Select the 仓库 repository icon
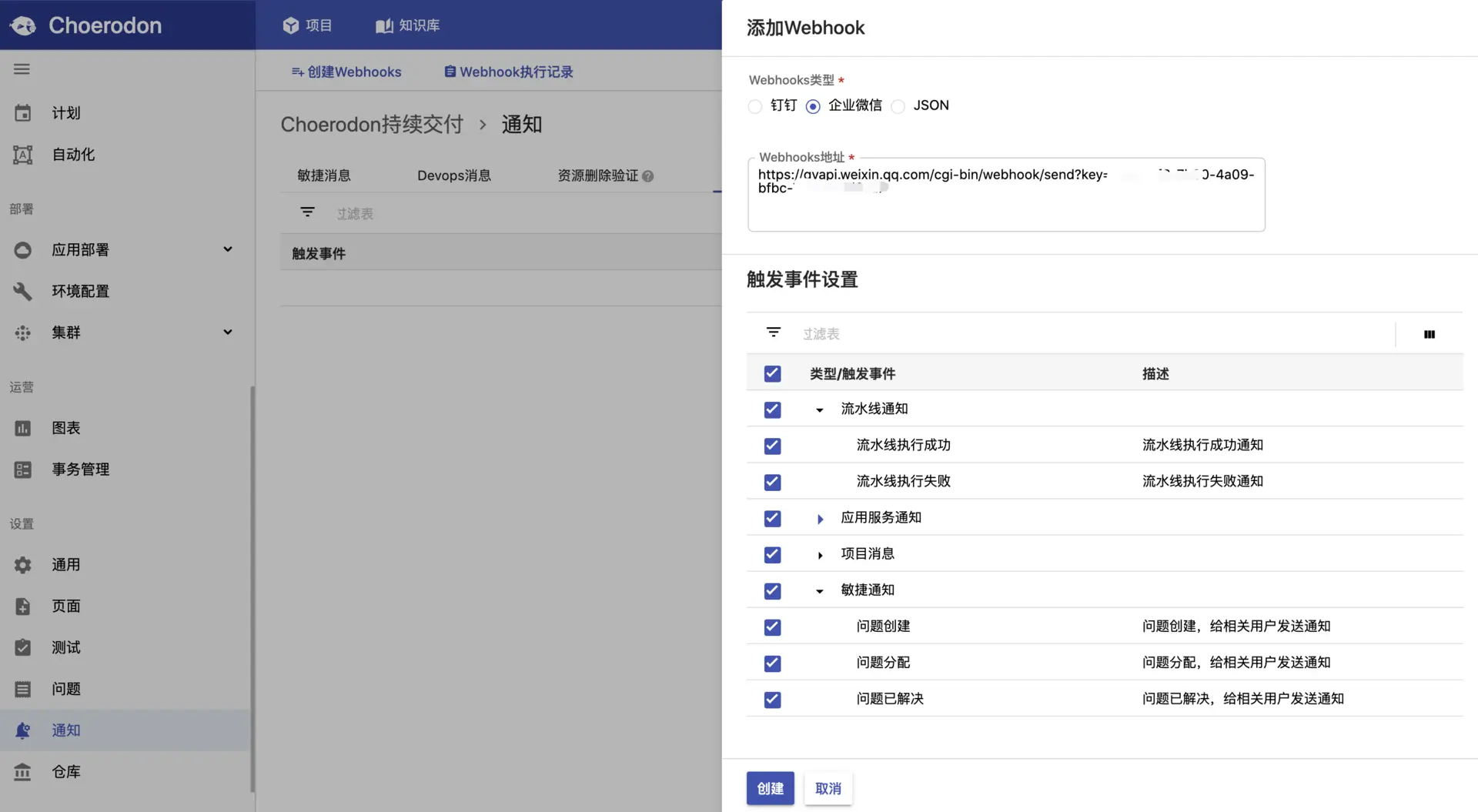Image resolution: width=1478 pixels, height=812 pixels. click(x=23, y=771)
